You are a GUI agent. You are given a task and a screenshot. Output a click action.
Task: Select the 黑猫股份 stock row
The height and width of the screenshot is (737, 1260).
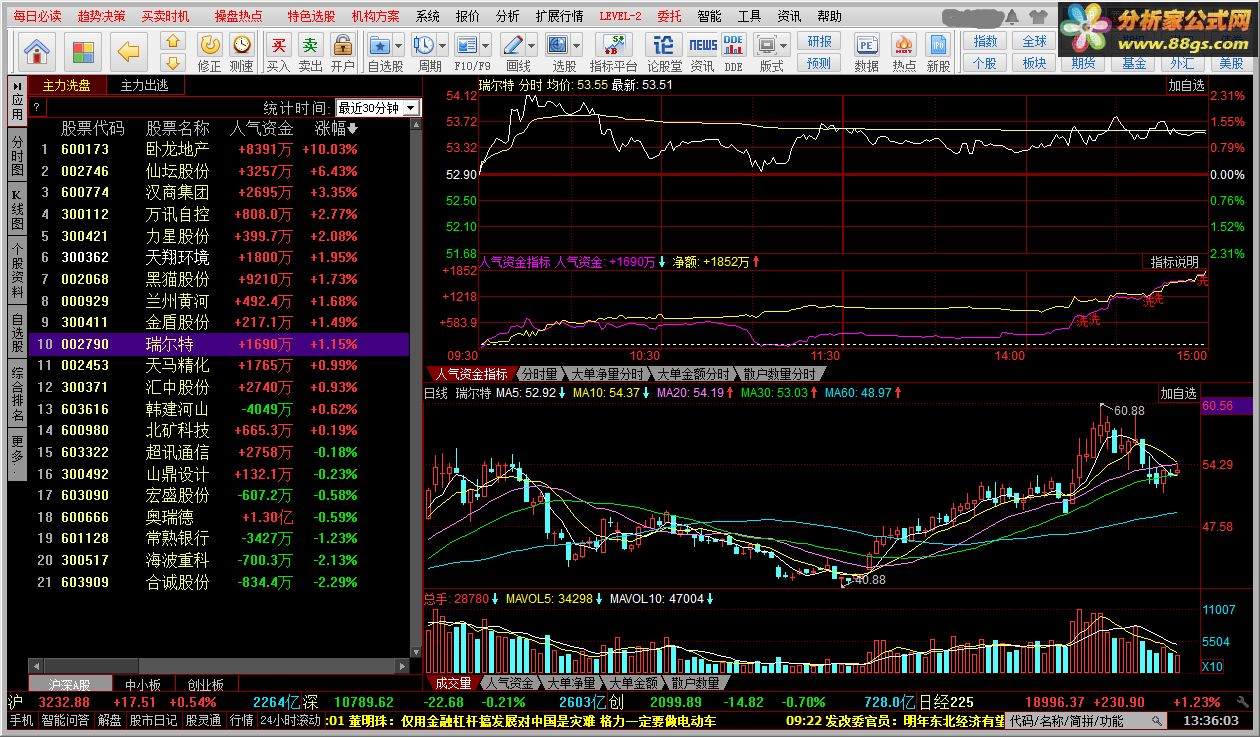[x=219, y=279]
